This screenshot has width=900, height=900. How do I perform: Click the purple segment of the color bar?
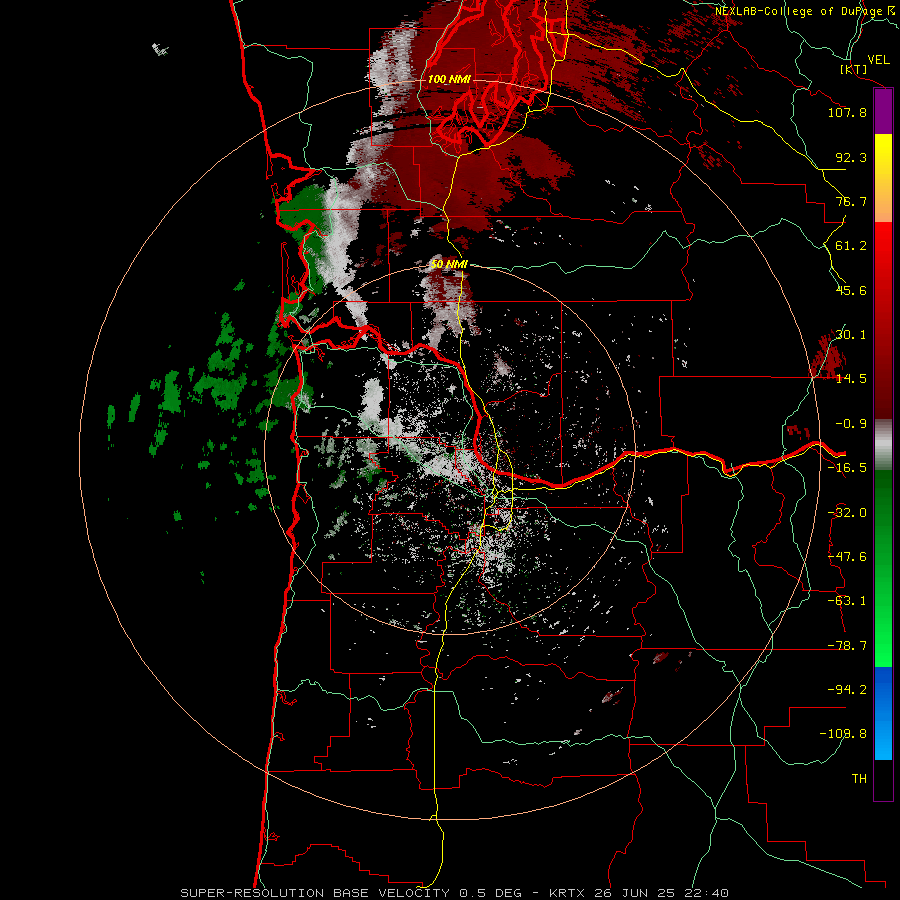pyautogui.click(x=883, y=112)
